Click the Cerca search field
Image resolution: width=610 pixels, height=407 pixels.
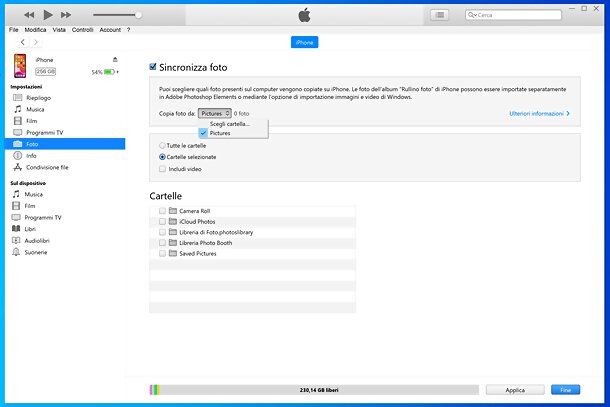tap(514, 15)
